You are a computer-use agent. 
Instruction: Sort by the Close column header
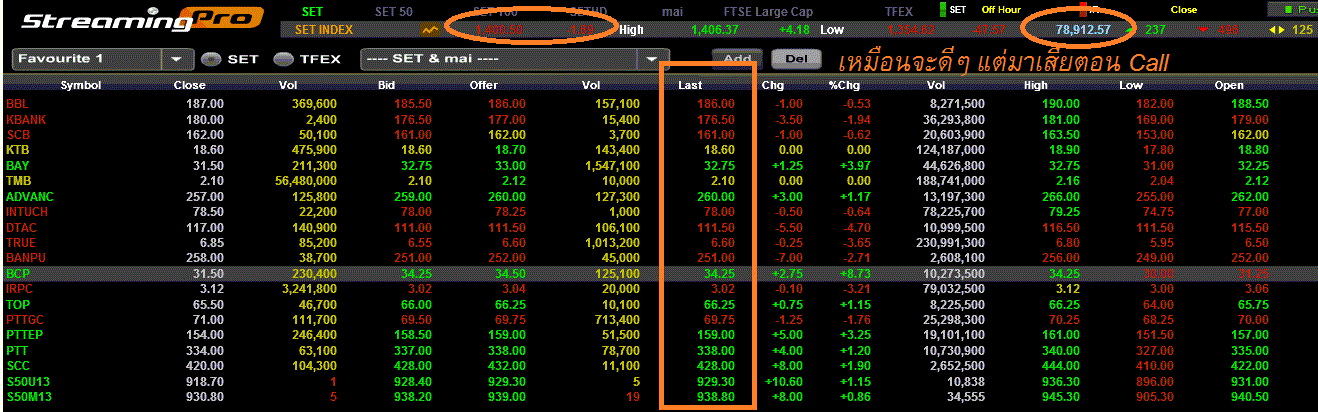(x=189, y=85)
